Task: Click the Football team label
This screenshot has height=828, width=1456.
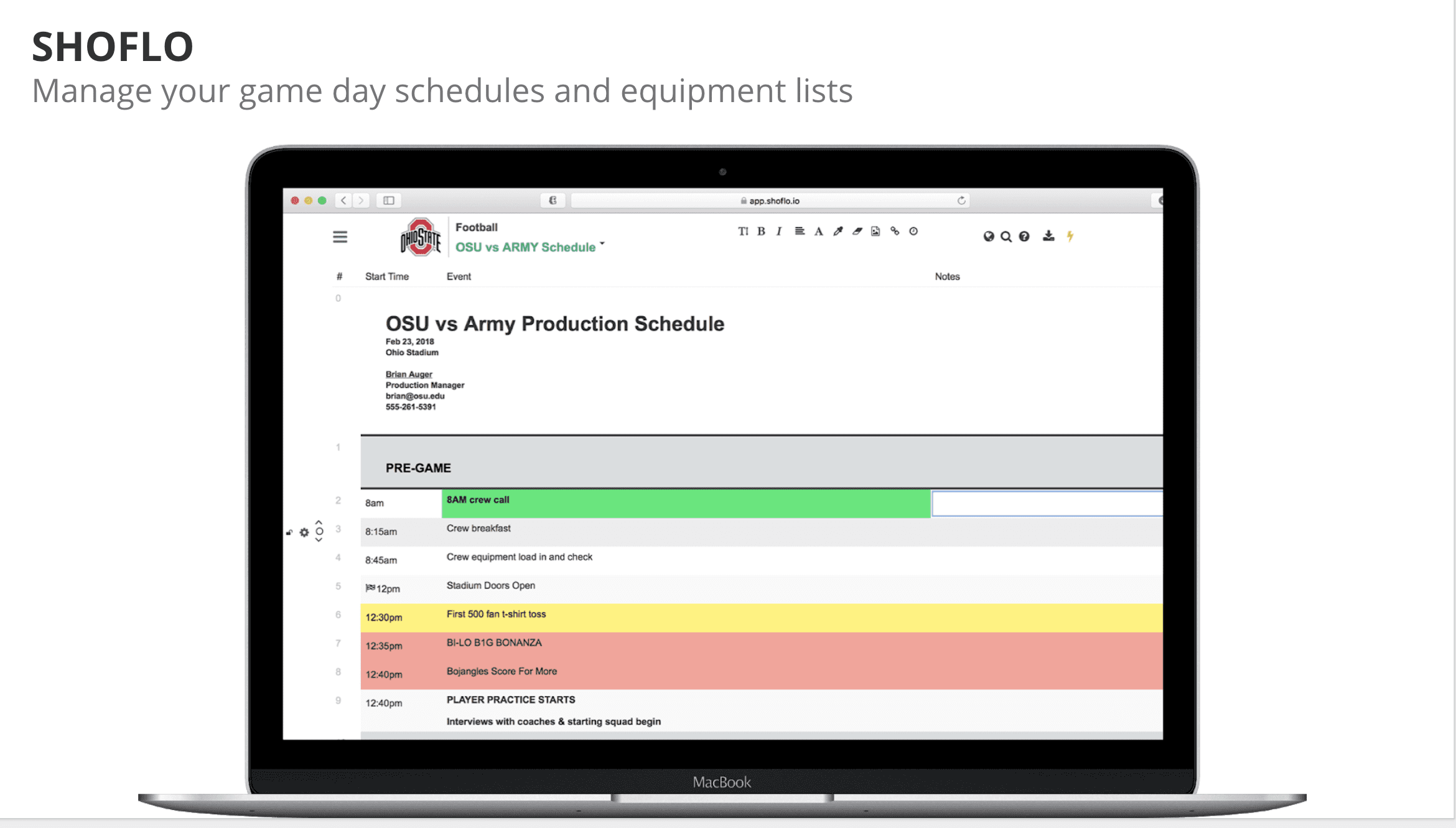Action: 477,227
